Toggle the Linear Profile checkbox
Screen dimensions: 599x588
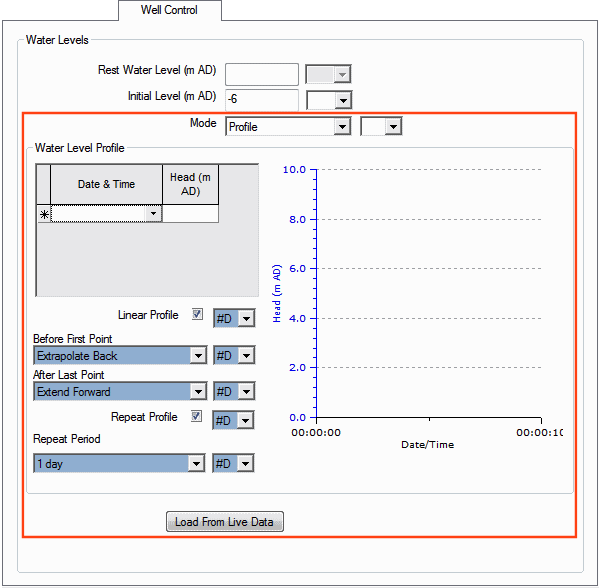point(197,314)
